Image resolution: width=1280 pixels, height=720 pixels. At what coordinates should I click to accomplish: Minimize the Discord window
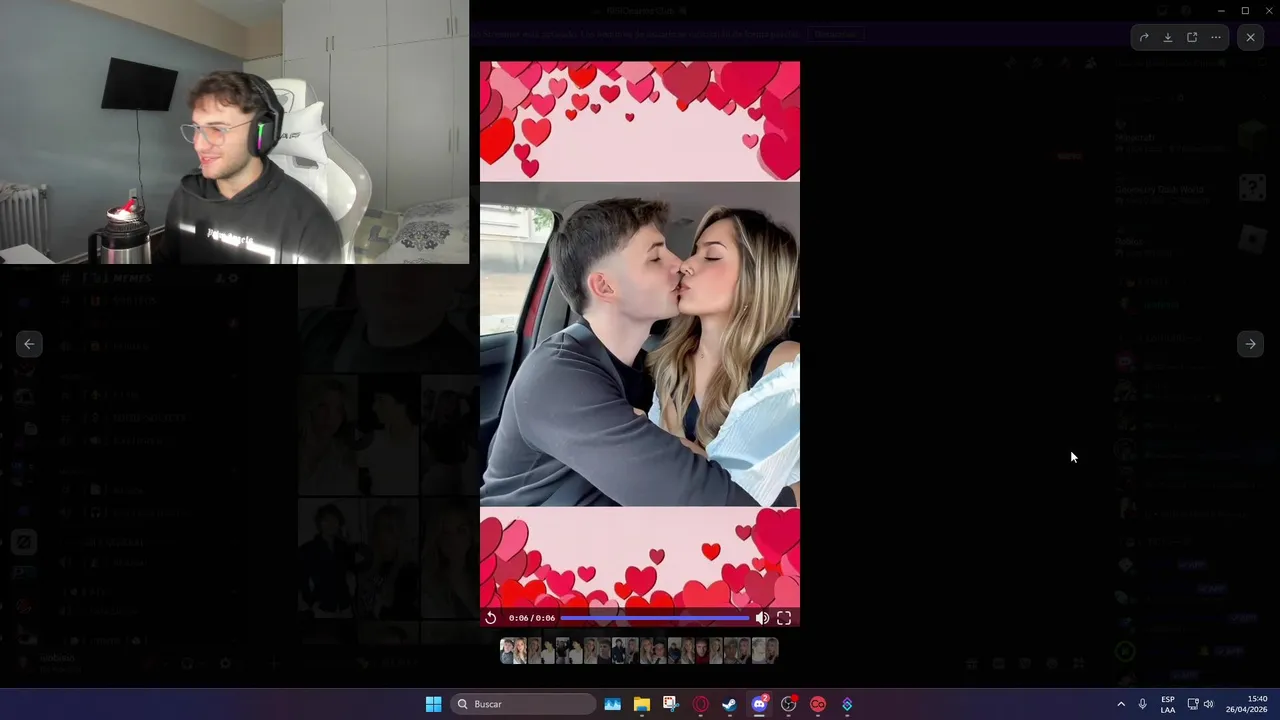point(1220,10)
